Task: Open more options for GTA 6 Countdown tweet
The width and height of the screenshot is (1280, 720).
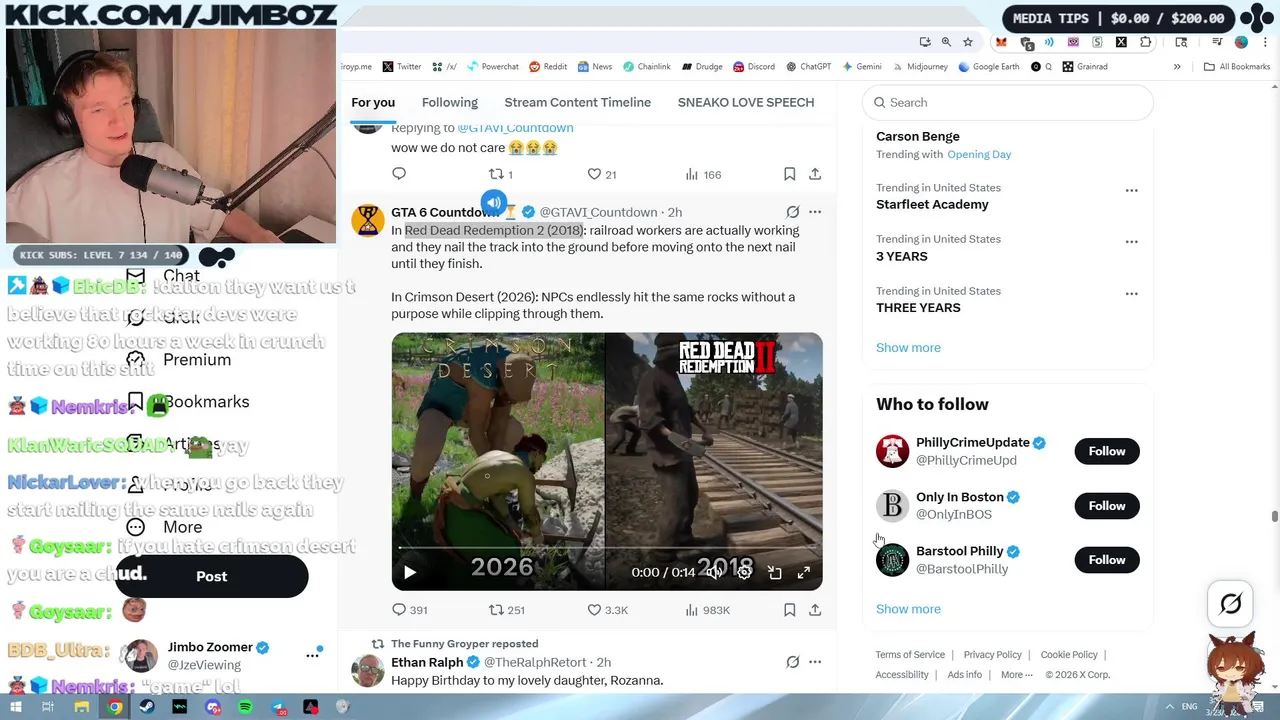Action: (x=815, y=212)
